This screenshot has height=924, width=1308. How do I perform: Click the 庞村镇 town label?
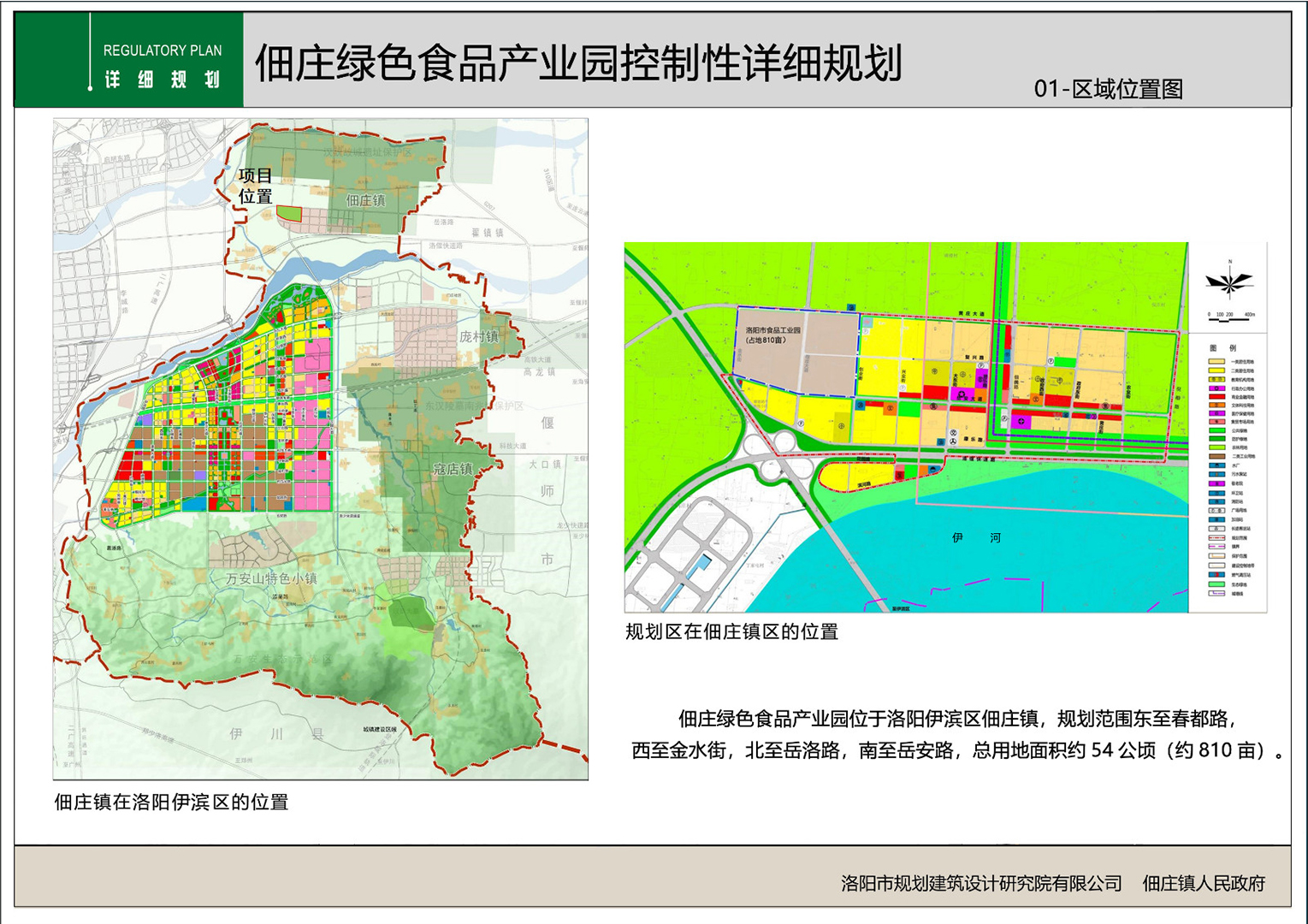pos(479,336)
